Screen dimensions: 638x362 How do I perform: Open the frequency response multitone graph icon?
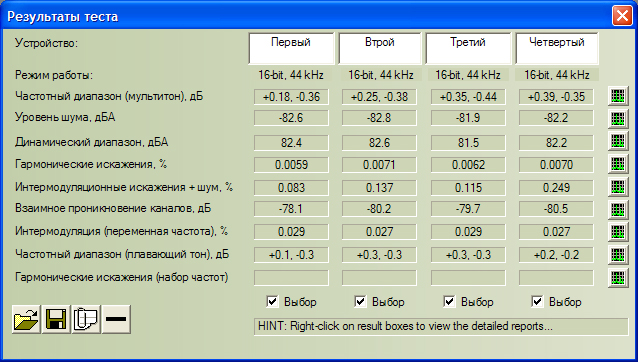pos(618,96)
